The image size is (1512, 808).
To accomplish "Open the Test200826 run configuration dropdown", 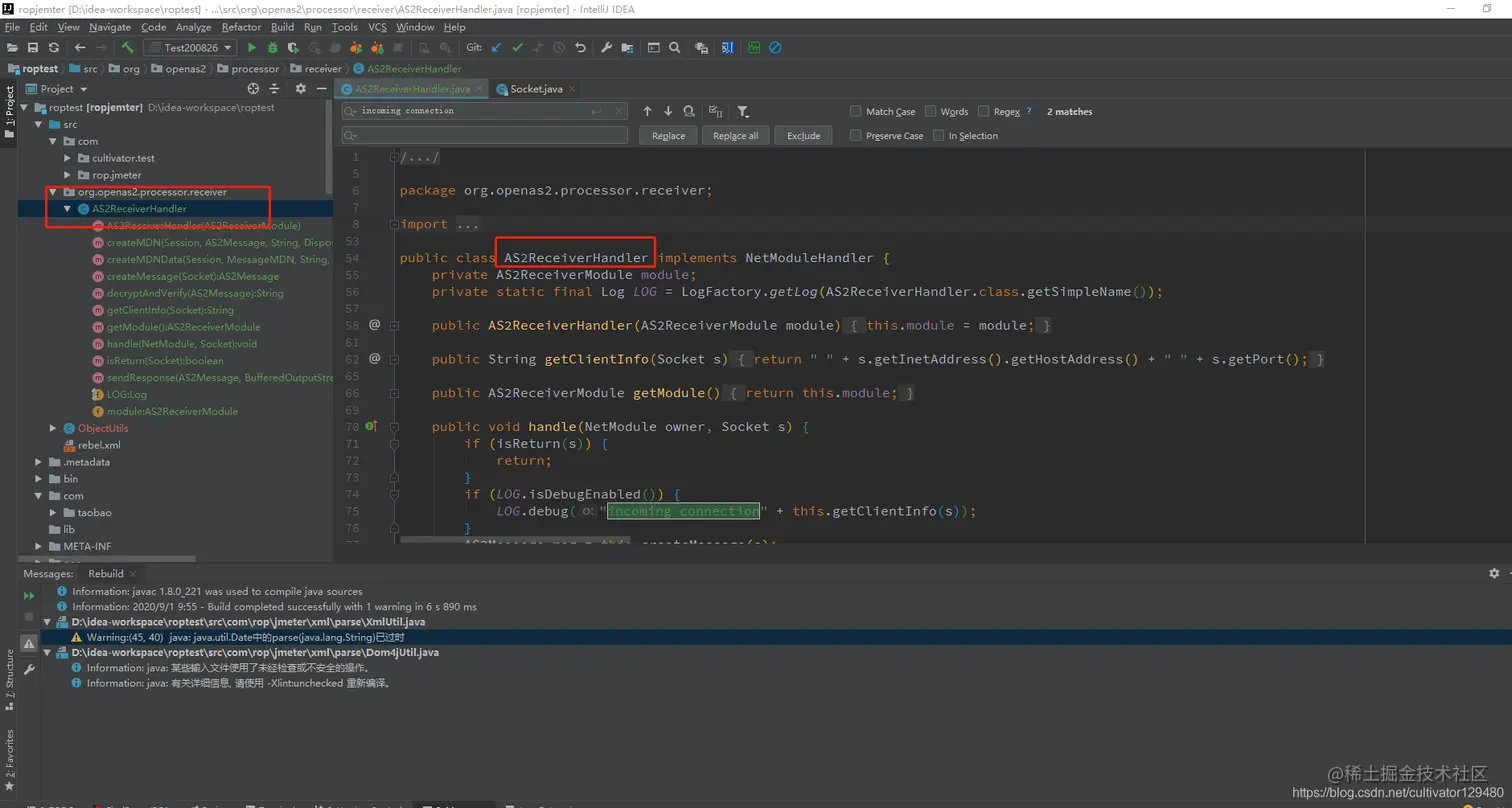I will click(x=190, y=47).
